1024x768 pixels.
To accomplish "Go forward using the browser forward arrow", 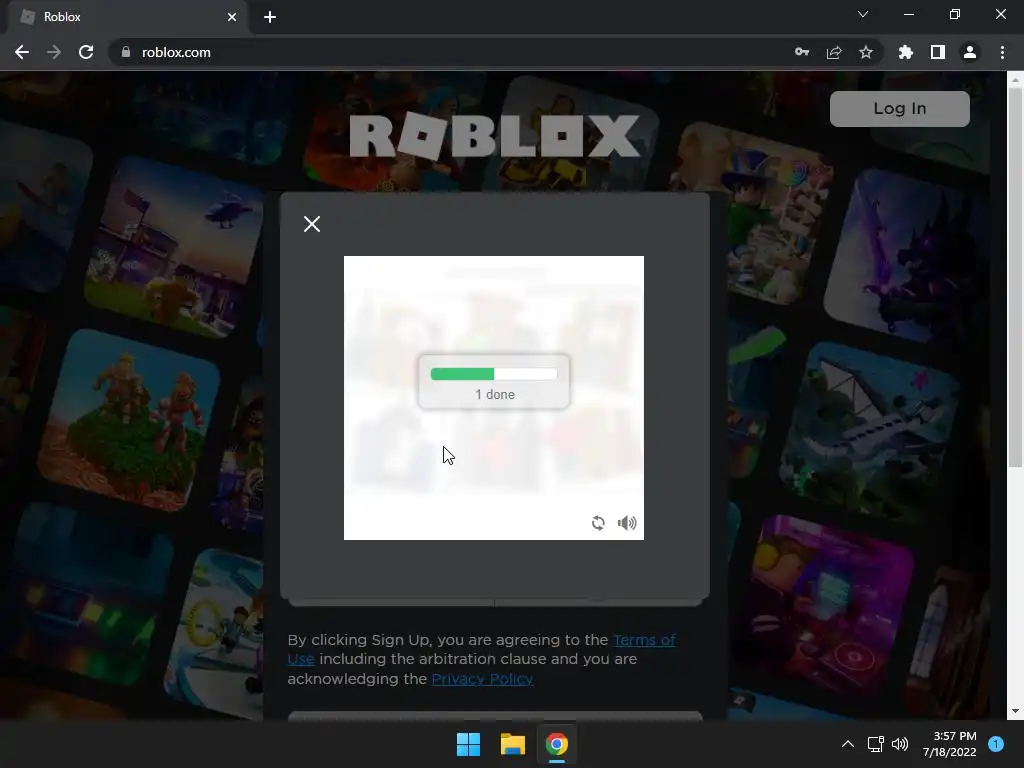I will tap(54, 52).
